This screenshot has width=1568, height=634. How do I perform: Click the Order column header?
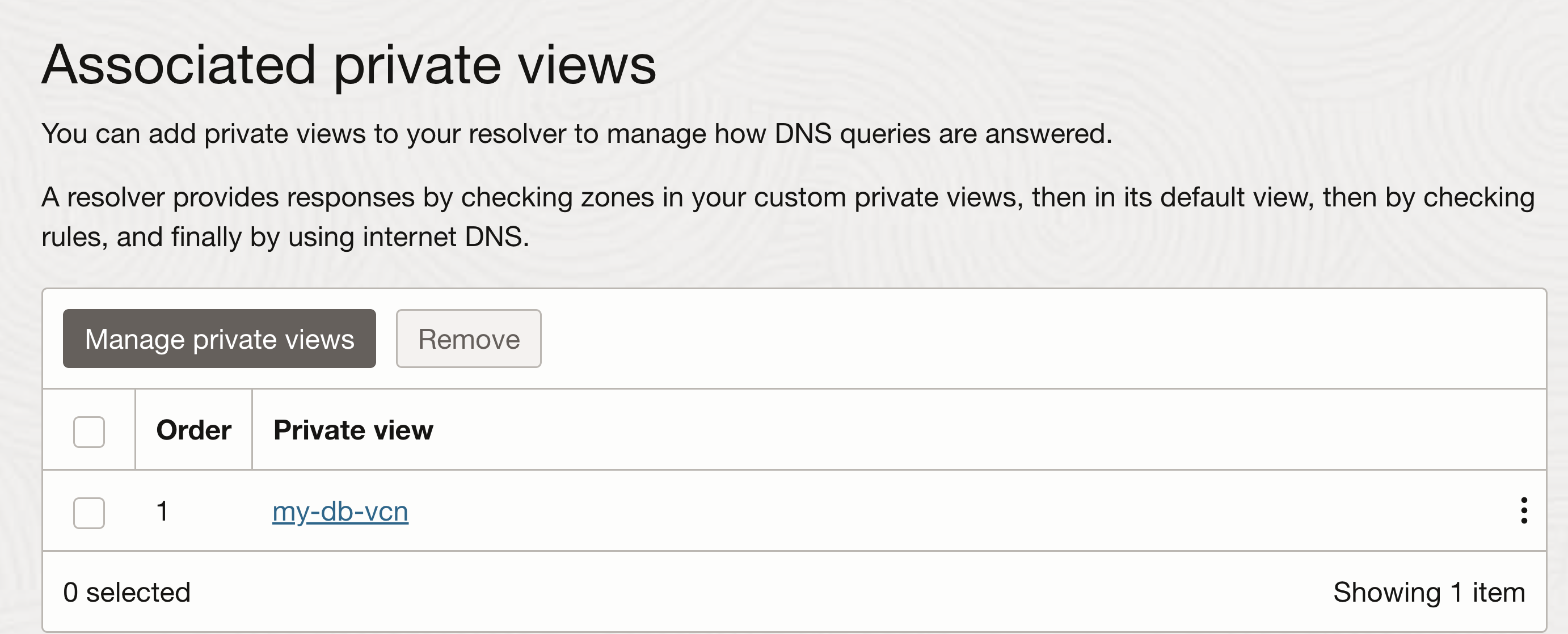click(193, 430)
